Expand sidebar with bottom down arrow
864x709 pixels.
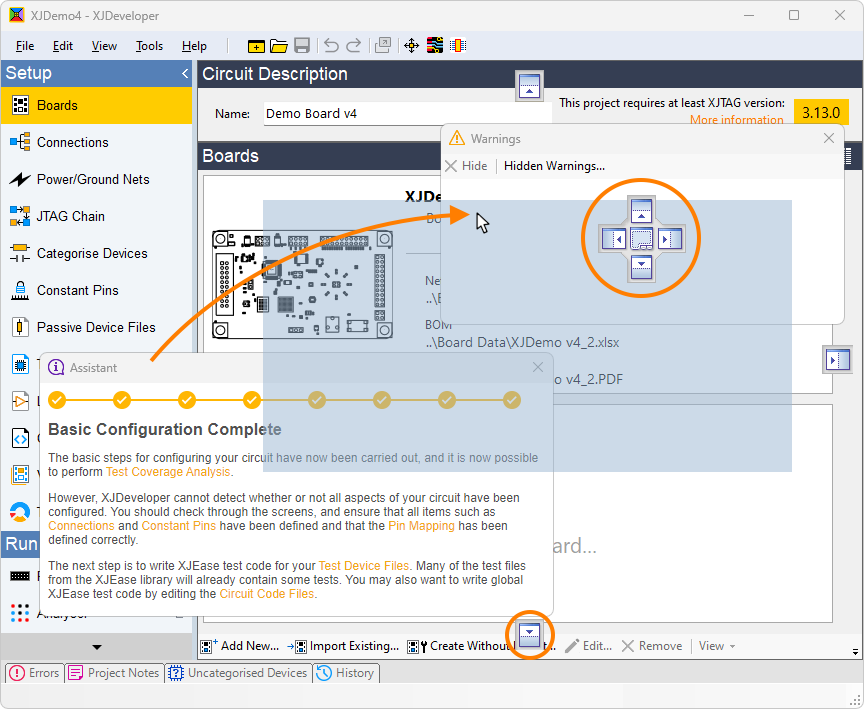(96, 647)
